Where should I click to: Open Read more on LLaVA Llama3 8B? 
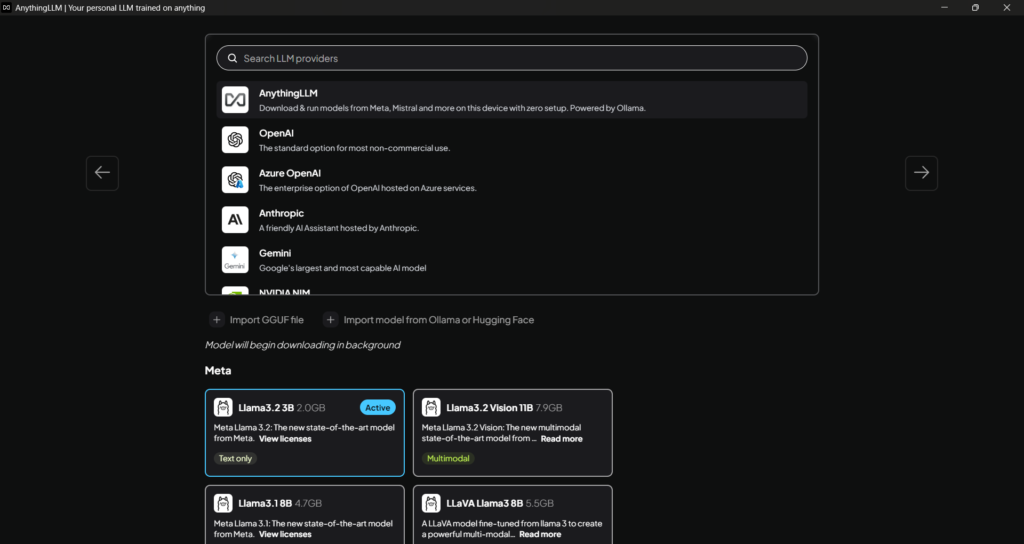pos(540,534)
